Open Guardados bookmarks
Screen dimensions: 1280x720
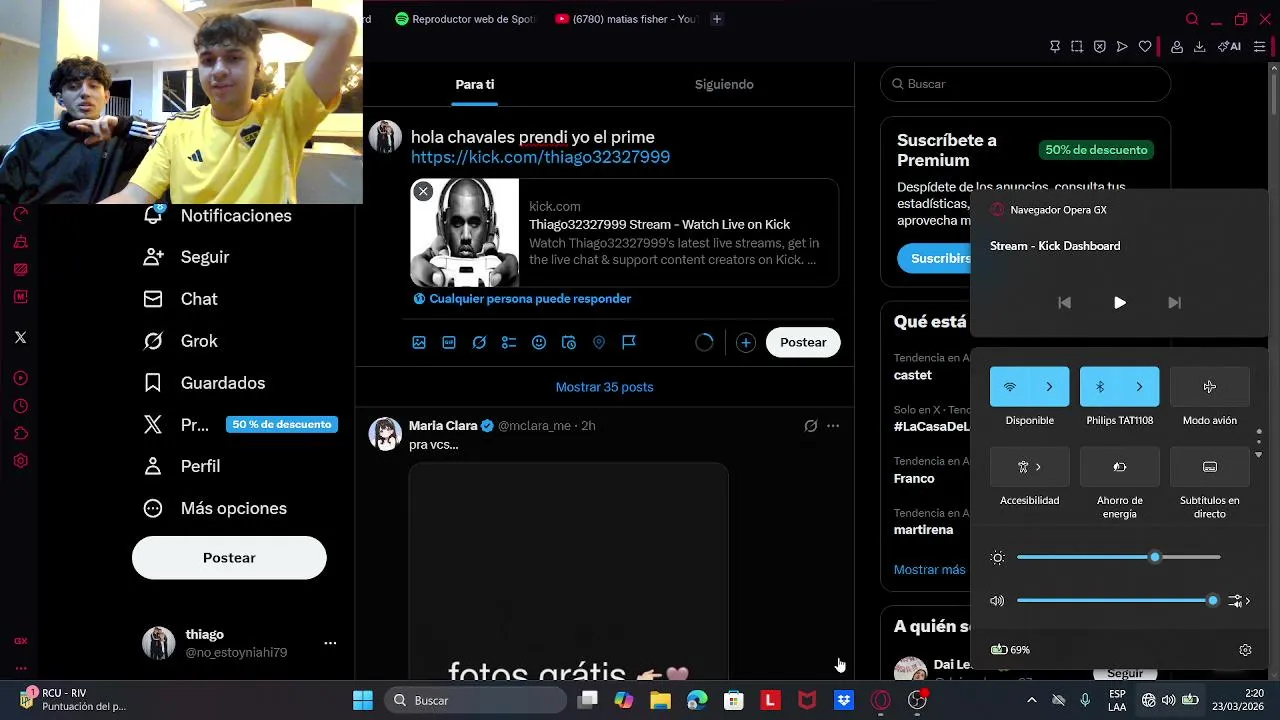[x=204, y=383]
